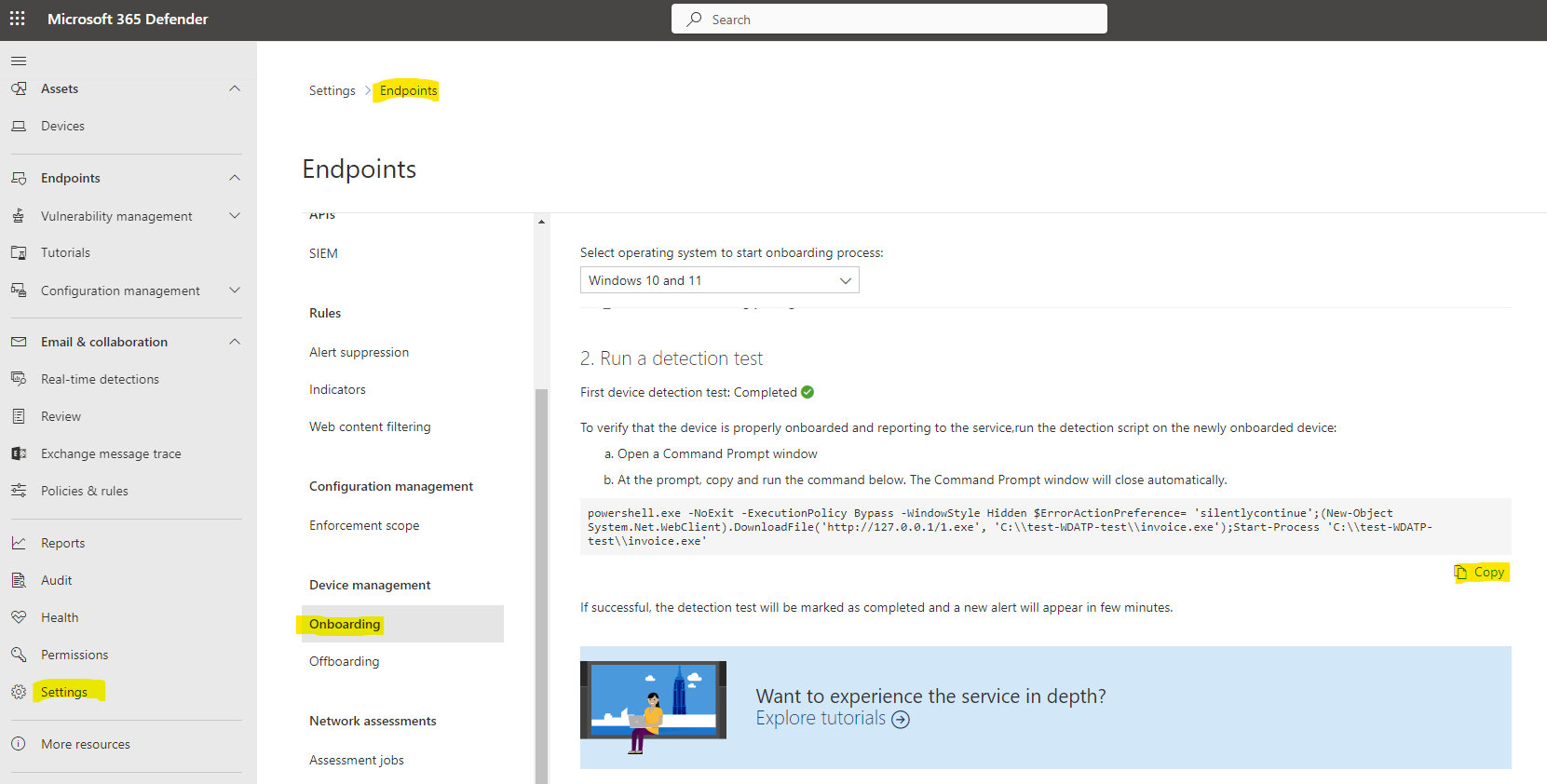This screenshot has height=784, width=1547.
Task: Open Reports in the sidebar
Action: pos(62,543)
